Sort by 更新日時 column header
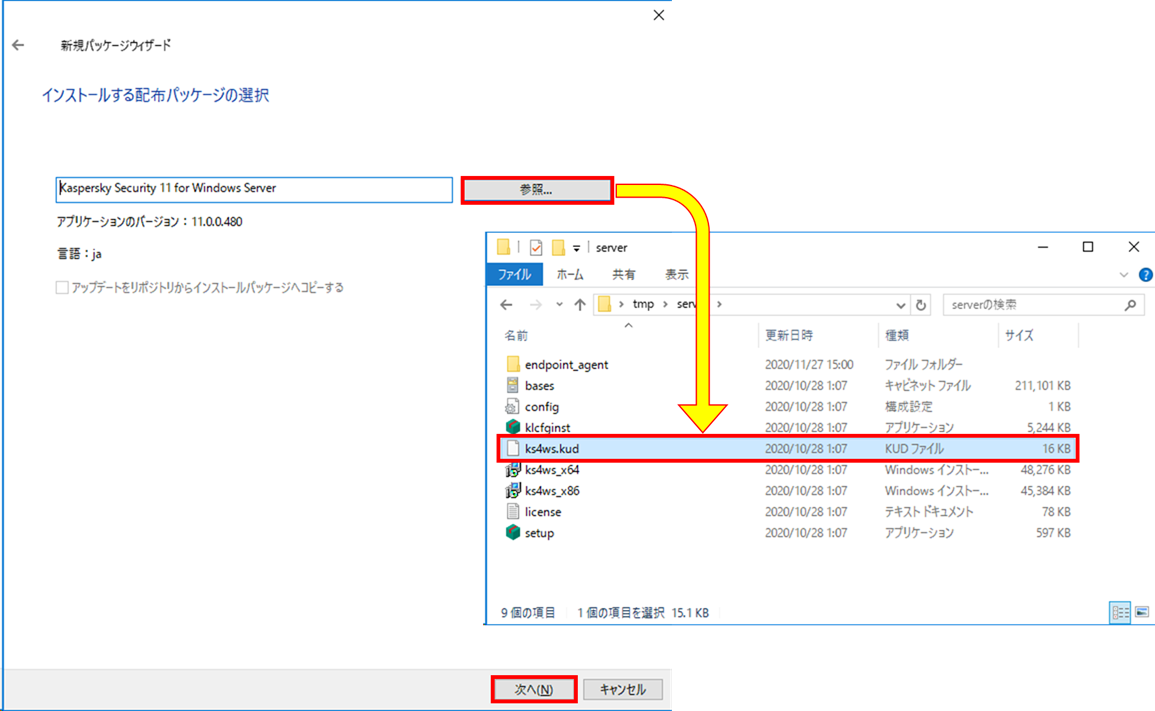1155x711 pixels. pos(788,335)
